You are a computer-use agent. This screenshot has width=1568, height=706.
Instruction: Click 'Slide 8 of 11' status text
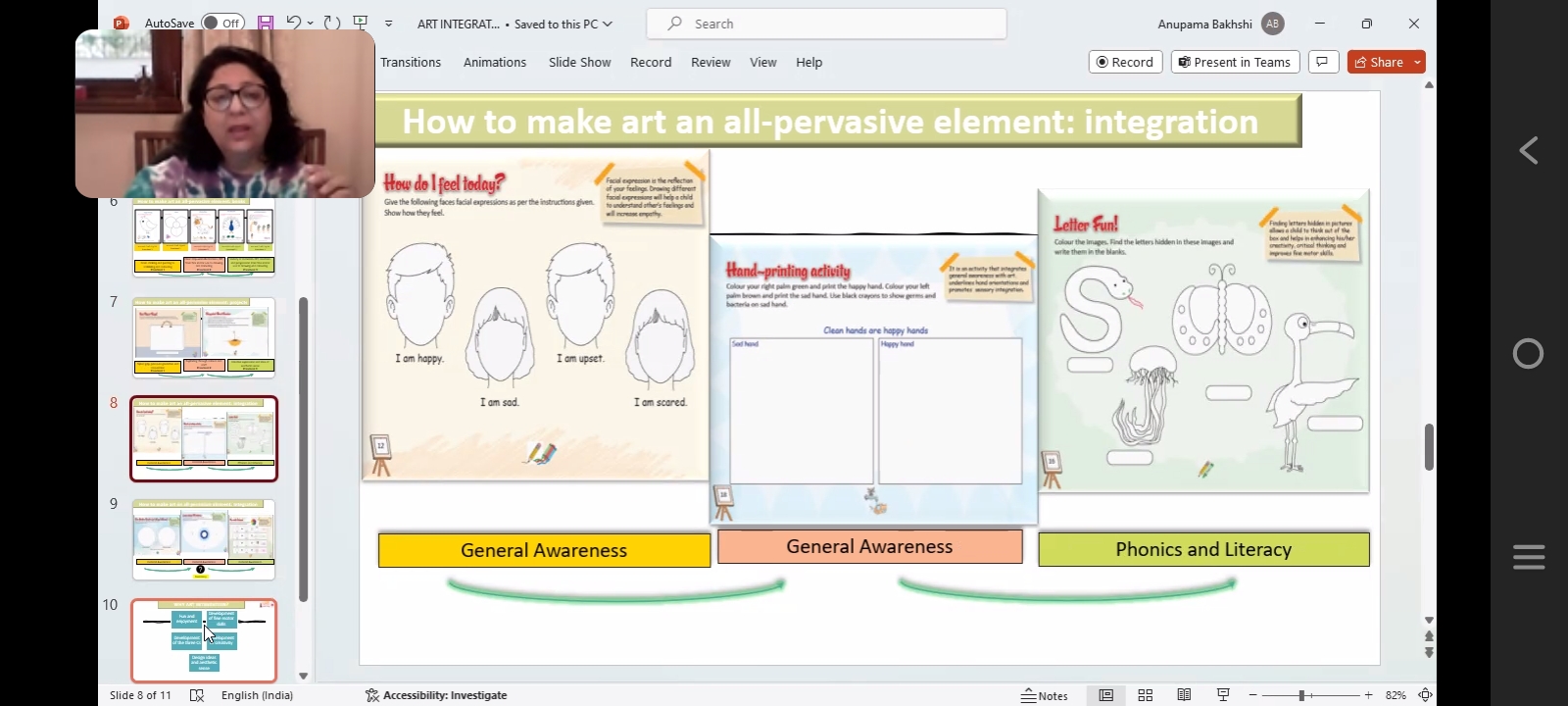click(x=140, y=695)
